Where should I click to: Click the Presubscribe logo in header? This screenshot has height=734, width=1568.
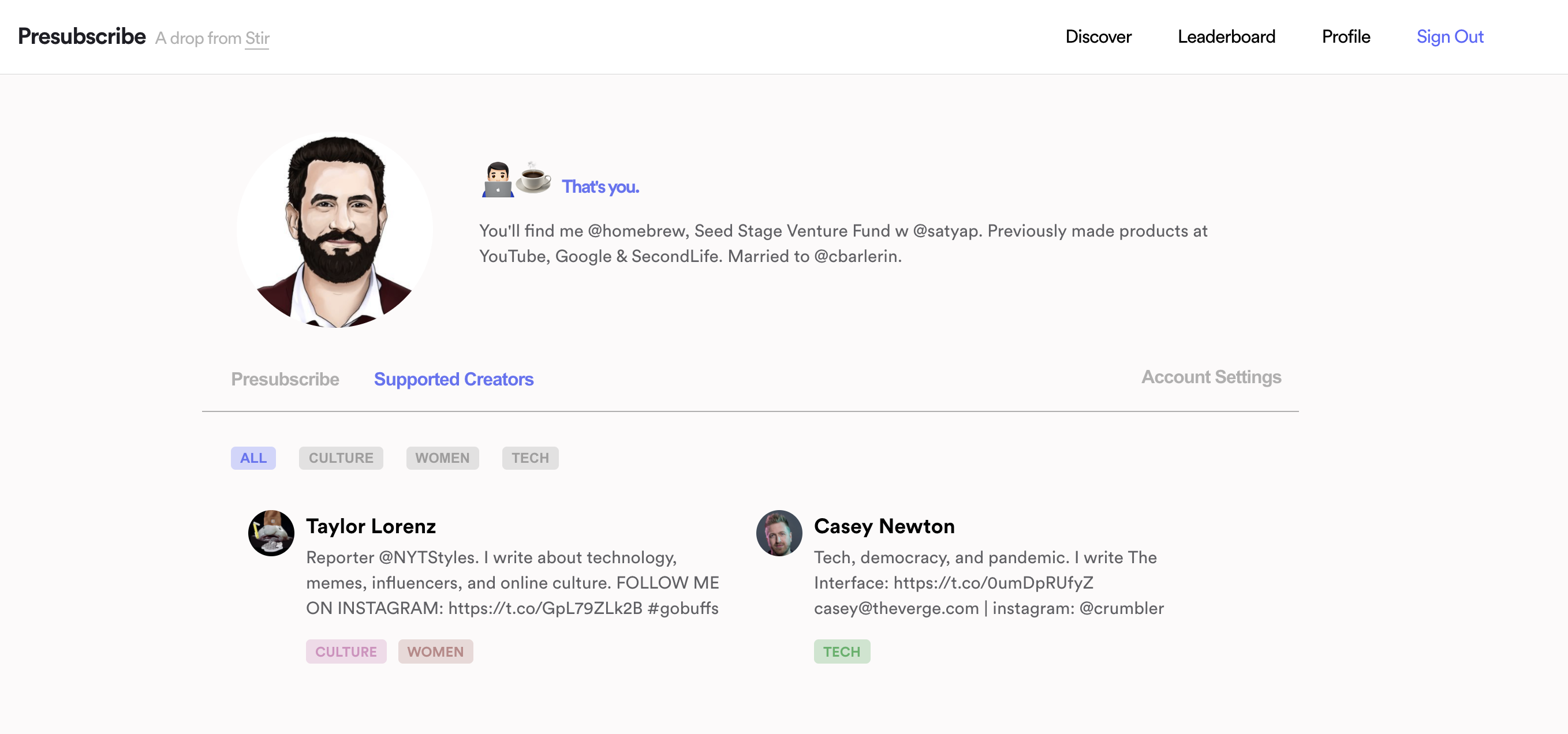pos(81,36)
